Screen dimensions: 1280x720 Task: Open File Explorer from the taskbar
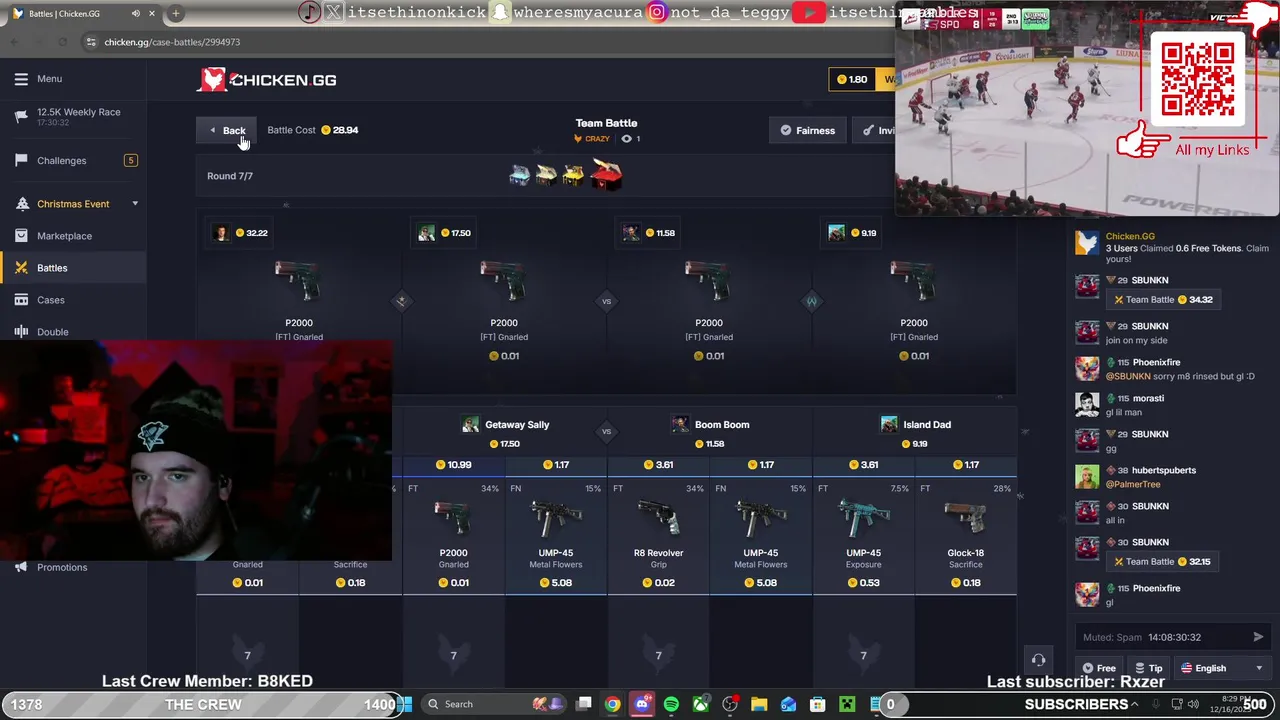coord(759,704)
